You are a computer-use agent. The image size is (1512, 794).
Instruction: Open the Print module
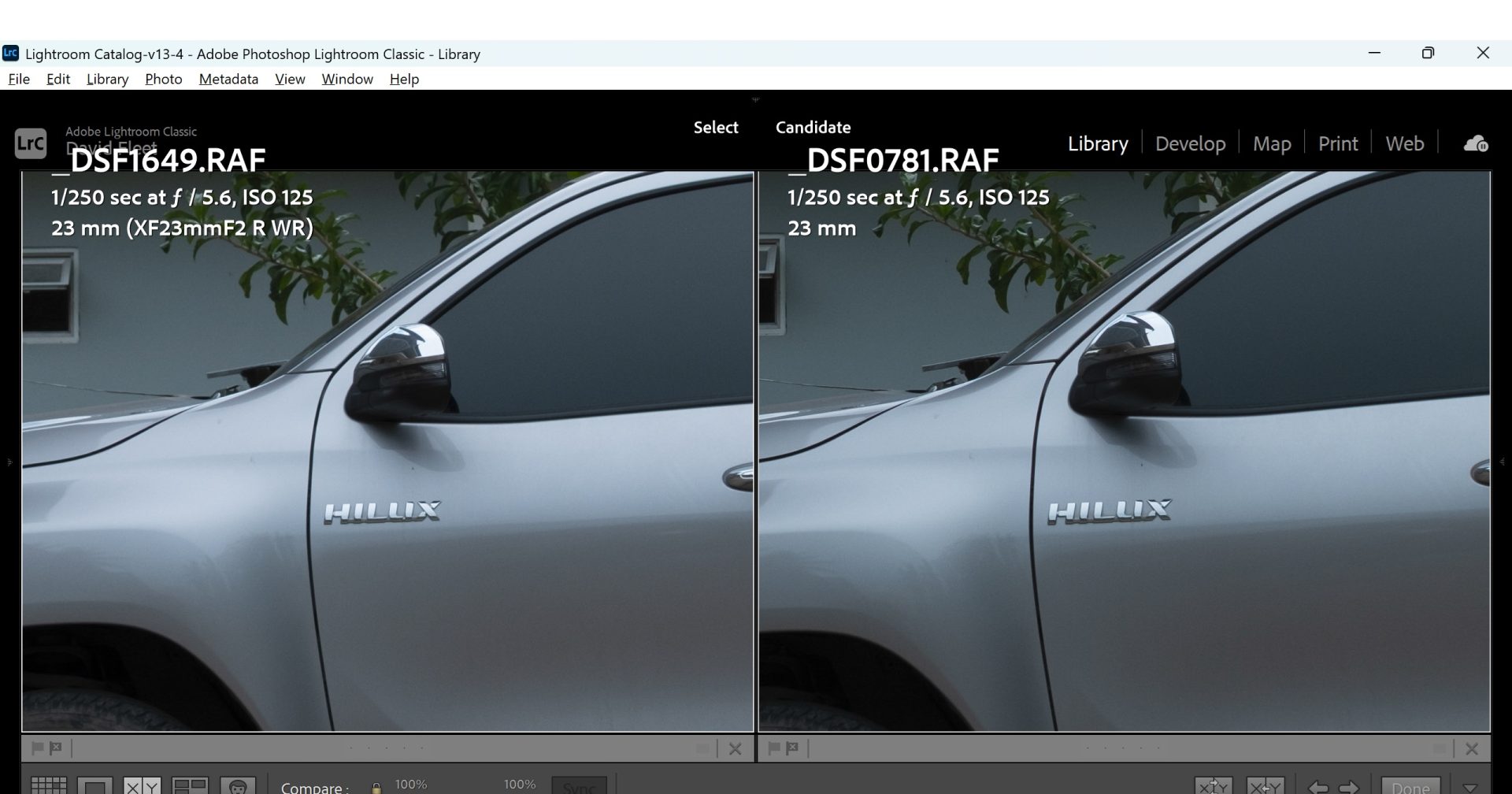click(1338, 143)
